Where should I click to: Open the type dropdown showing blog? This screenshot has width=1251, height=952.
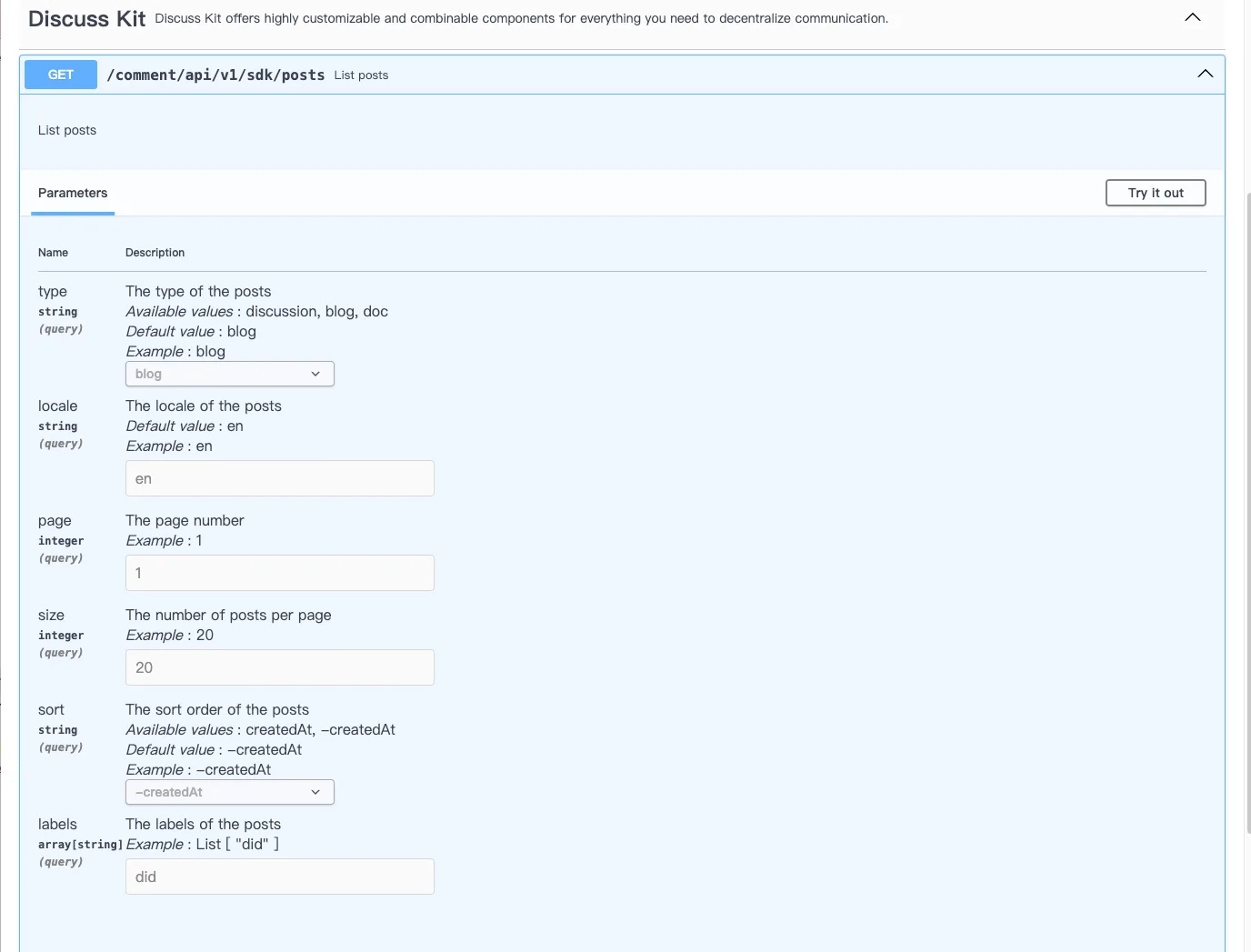click(x=230, y=374)
